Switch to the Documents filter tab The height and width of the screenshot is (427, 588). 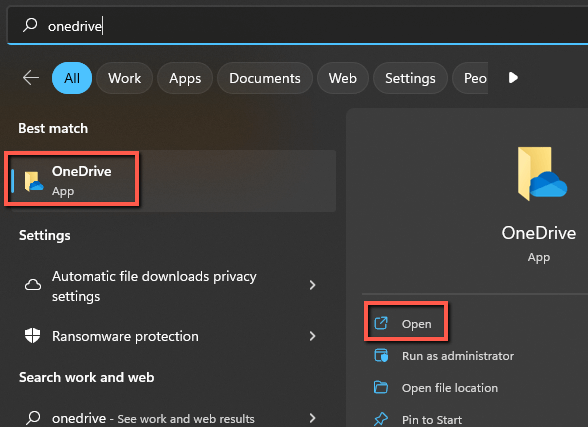pyautogui.click(x=265, y=78)
